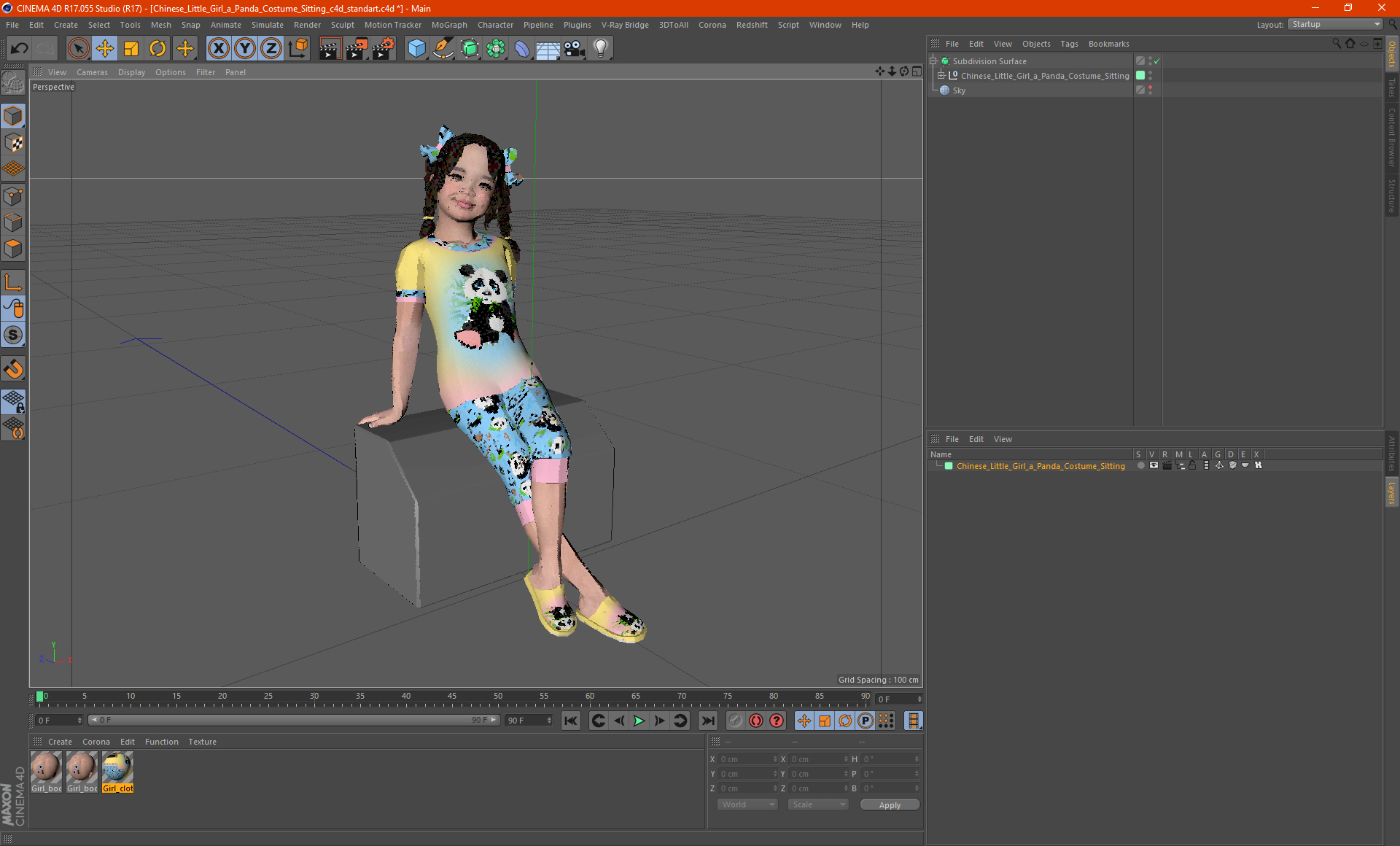Open the Objects side tab
Image resolution: width=1400 pixels, height=846 pixels.
tap(1392, 55)
